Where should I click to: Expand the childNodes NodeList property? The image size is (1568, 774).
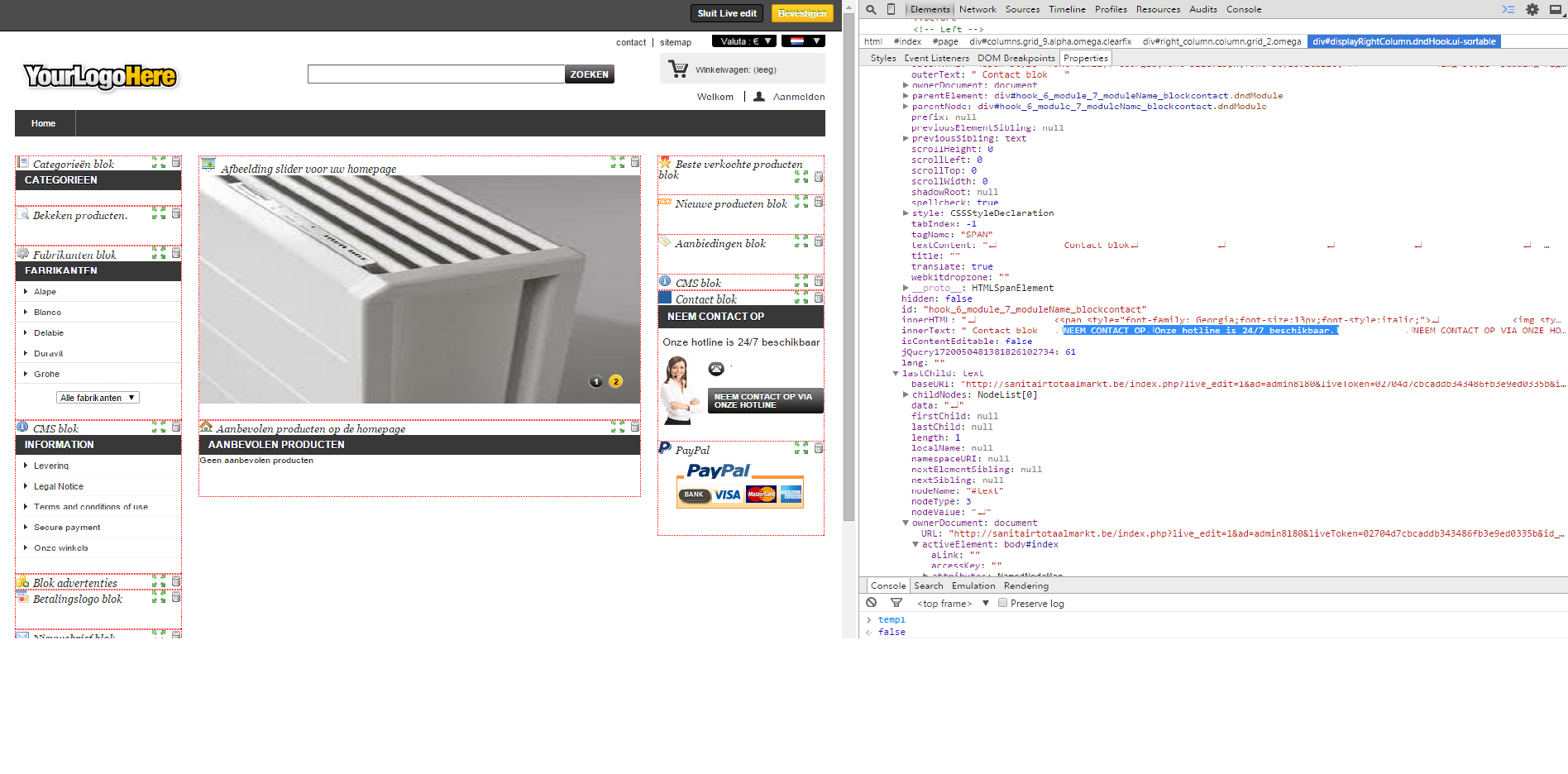click(906, 395)
